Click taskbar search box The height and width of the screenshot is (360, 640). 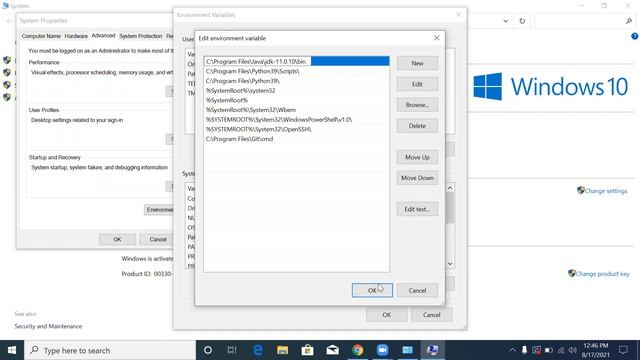click(x=110, y=350)
